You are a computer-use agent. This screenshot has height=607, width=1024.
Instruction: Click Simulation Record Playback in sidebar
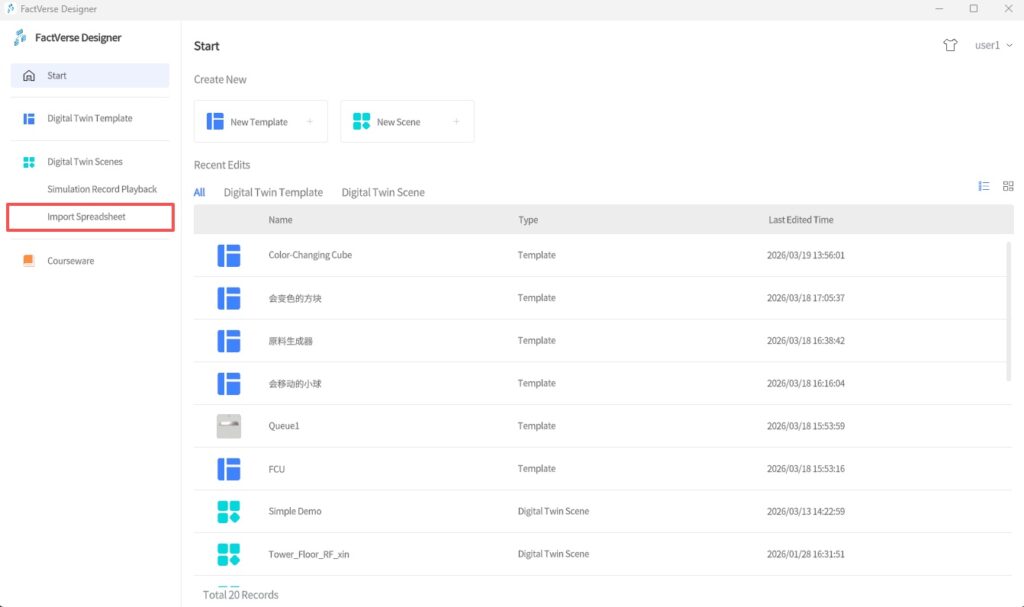pyautogui.click(x=102, y=188)
